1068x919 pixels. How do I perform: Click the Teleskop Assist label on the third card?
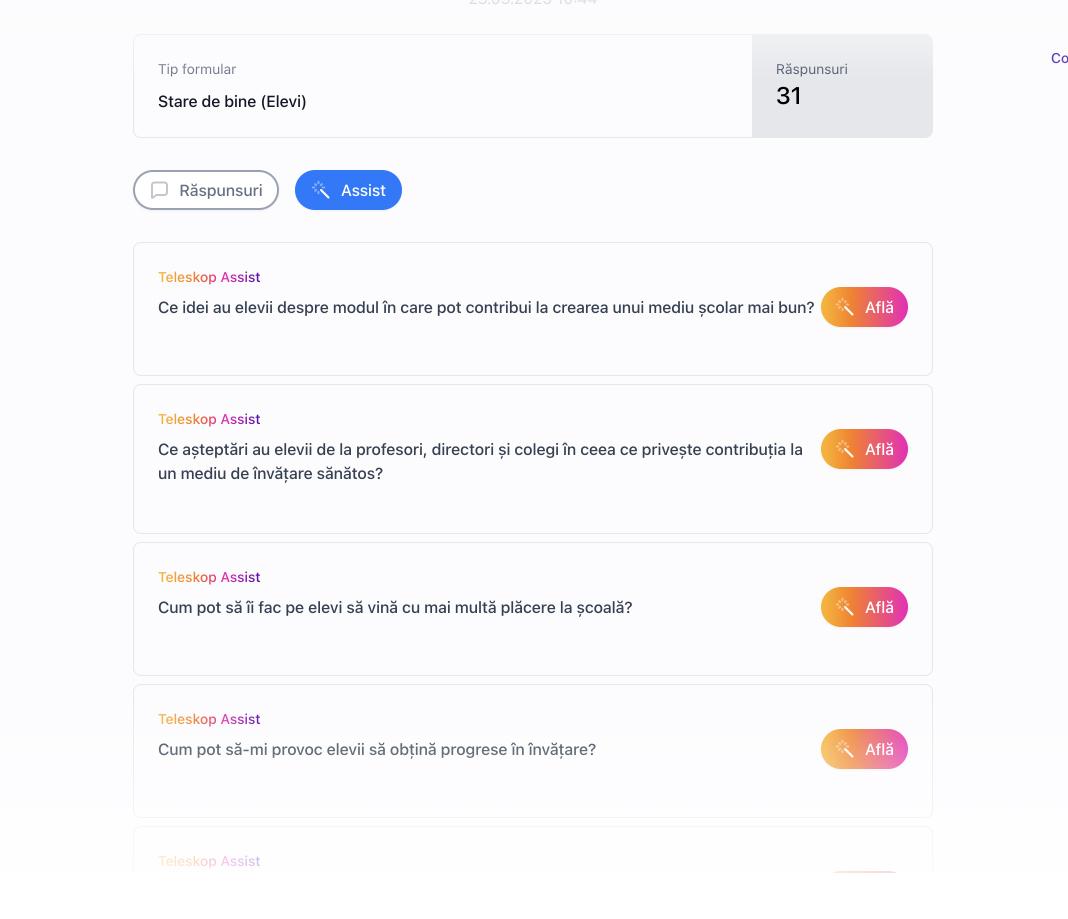[x=209, y=577]
